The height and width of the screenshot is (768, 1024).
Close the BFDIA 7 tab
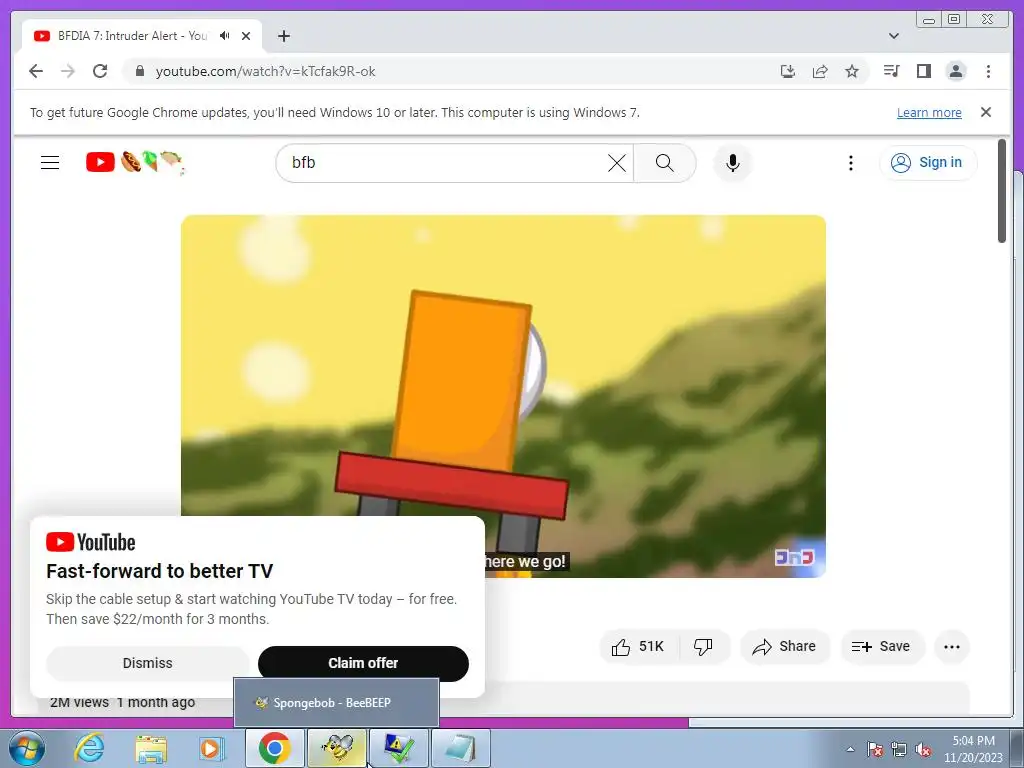tap(246, 36)
